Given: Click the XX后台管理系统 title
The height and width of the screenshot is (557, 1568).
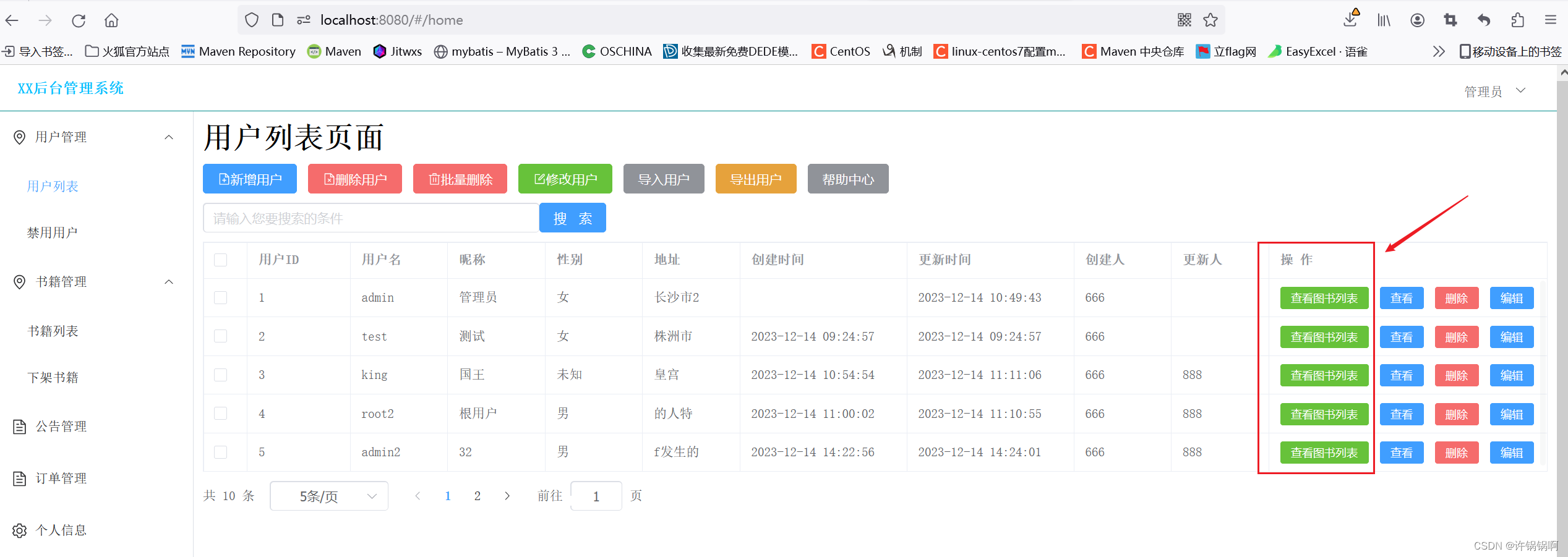Looking at the screenshot, I should (x=71, y=88).
